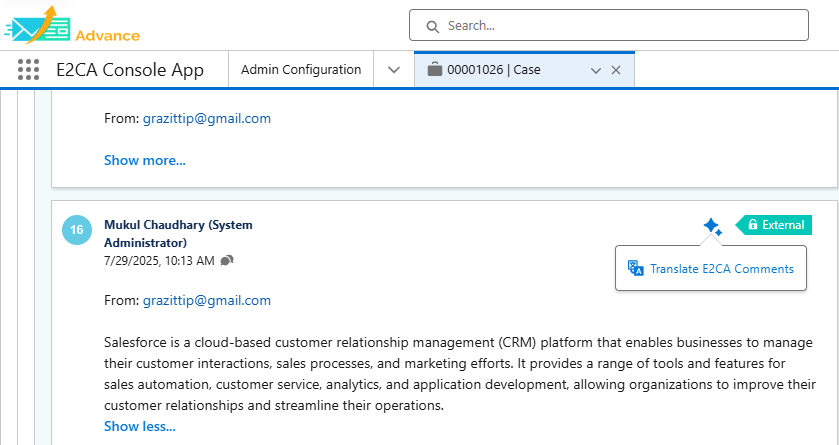Click the briefcase case icon on tab
This screenshot has width=839, height=445.
(x=435, y=70)
